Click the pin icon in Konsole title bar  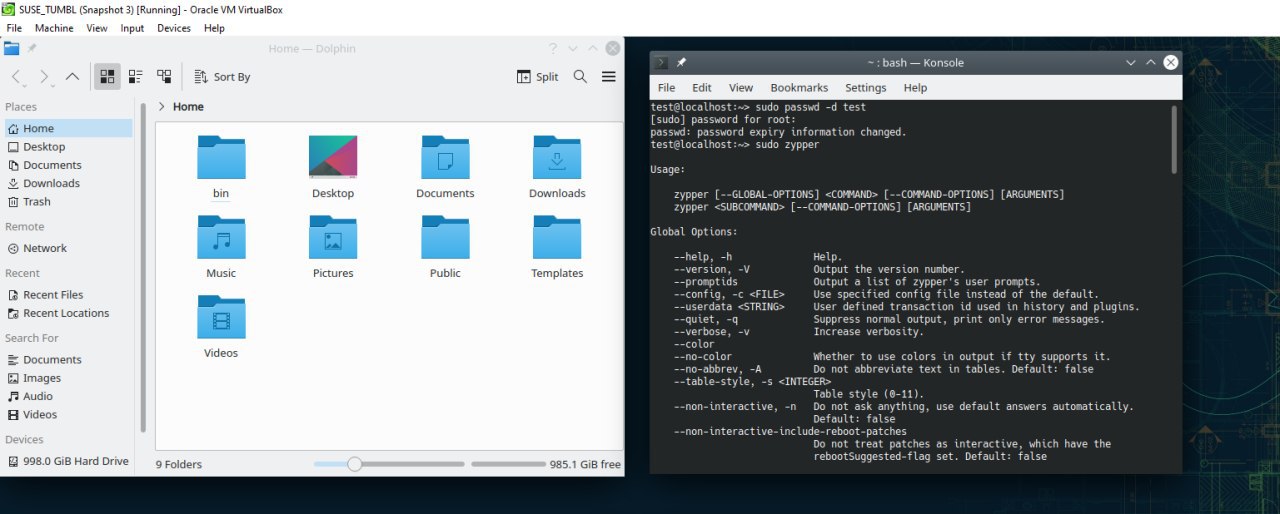point(681,62)
